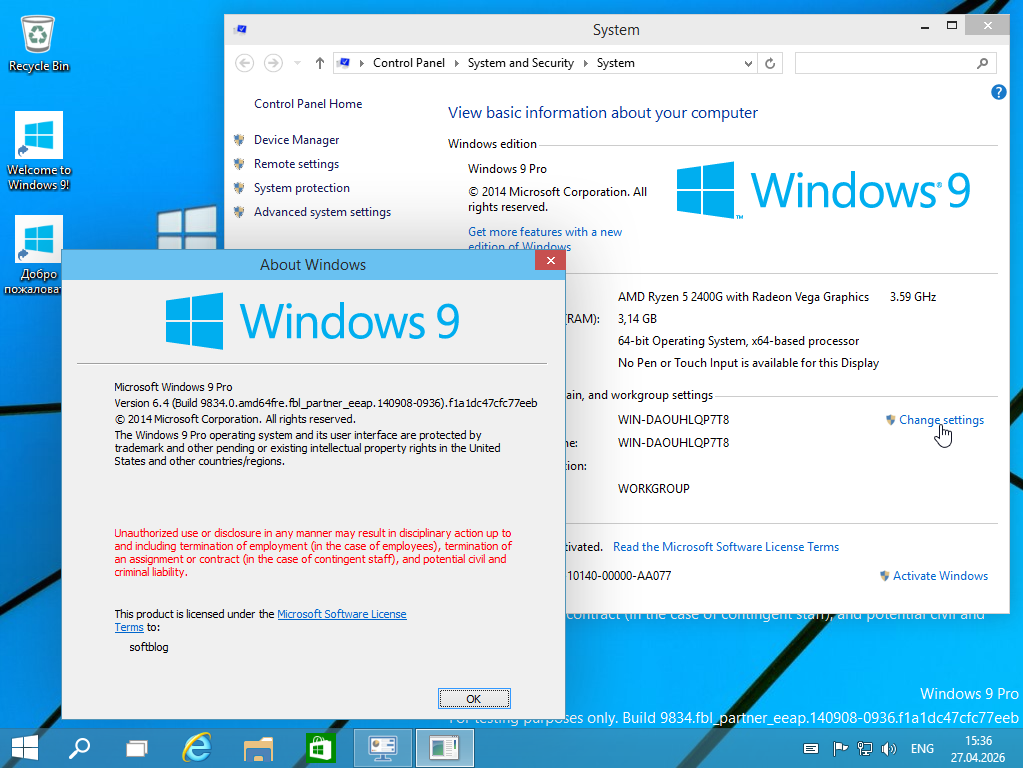
Task: Click the Forward arrow in System window
Action: (273, 63)
